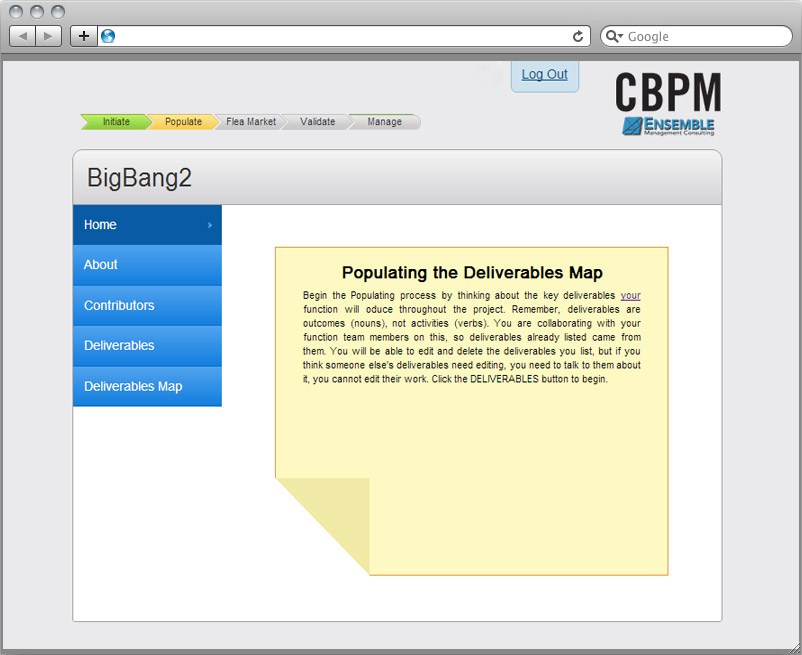Switch to the Validate step
Screen dimensions: 802x655
point(317,122)
